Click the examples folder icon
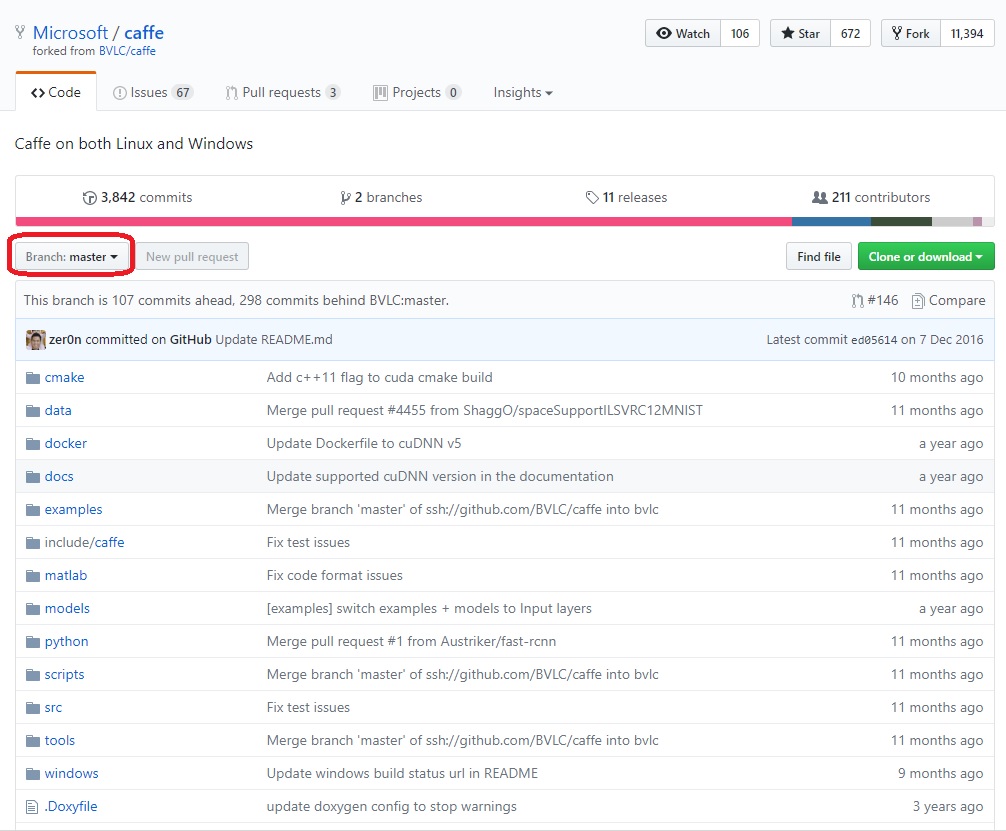 [33, 510]
